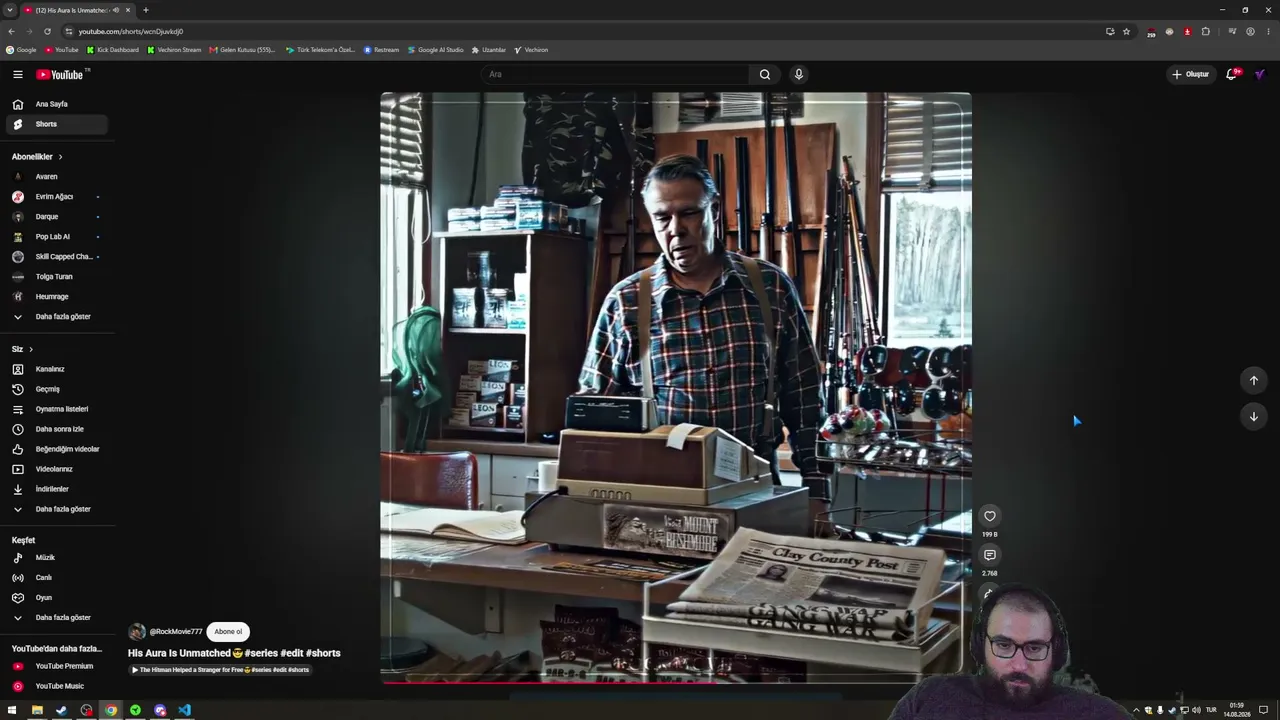Image resolution: width=1280 pixels, height=720 pixels.
Task: Open the Evrim Ağacı subscription channel
Action: pyautogui.click(x=56, y=197)
